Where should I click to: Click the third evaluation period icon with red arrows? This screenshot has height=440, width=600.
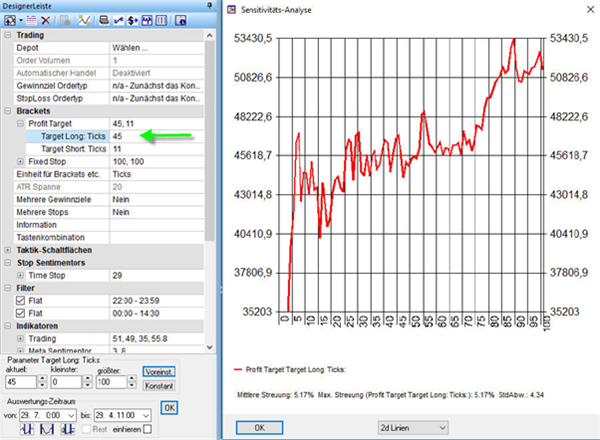(x=67, y=429)
